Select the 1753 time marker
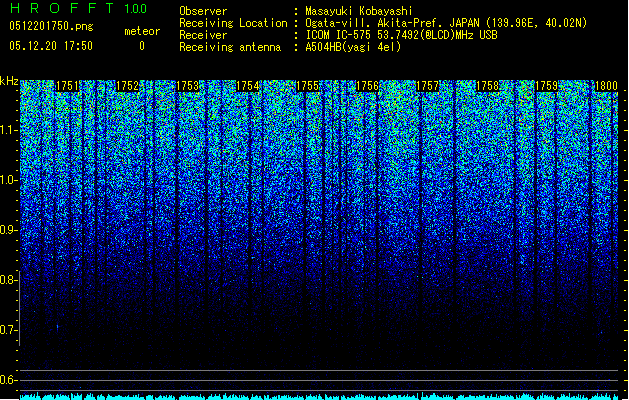The image size is (629, 400). 187,86
